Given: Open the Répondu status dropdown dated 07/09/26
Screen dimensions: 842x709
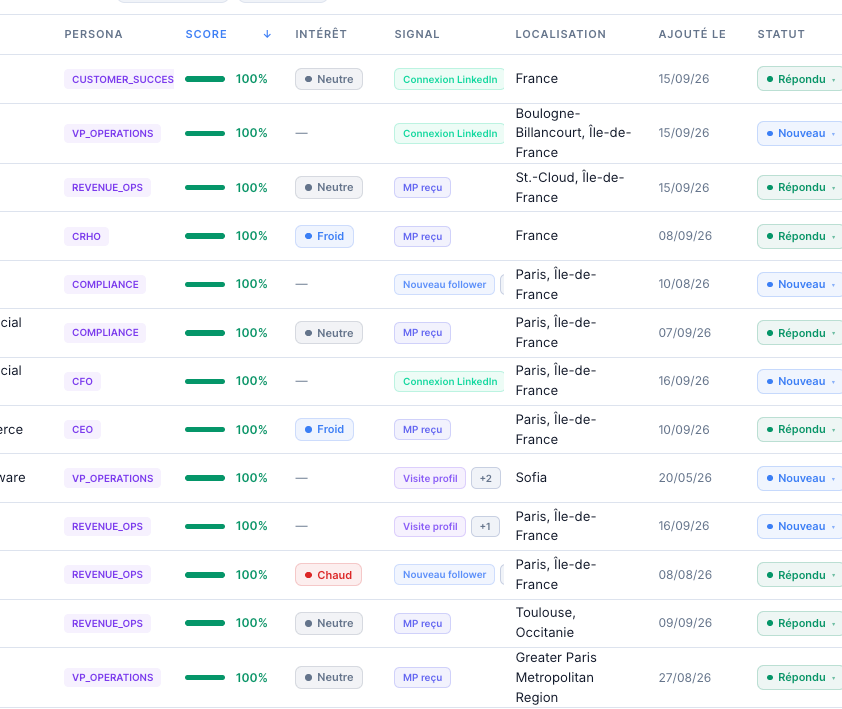Looking at the screenshot, I should pyautogui.click(x=800, y=333).
